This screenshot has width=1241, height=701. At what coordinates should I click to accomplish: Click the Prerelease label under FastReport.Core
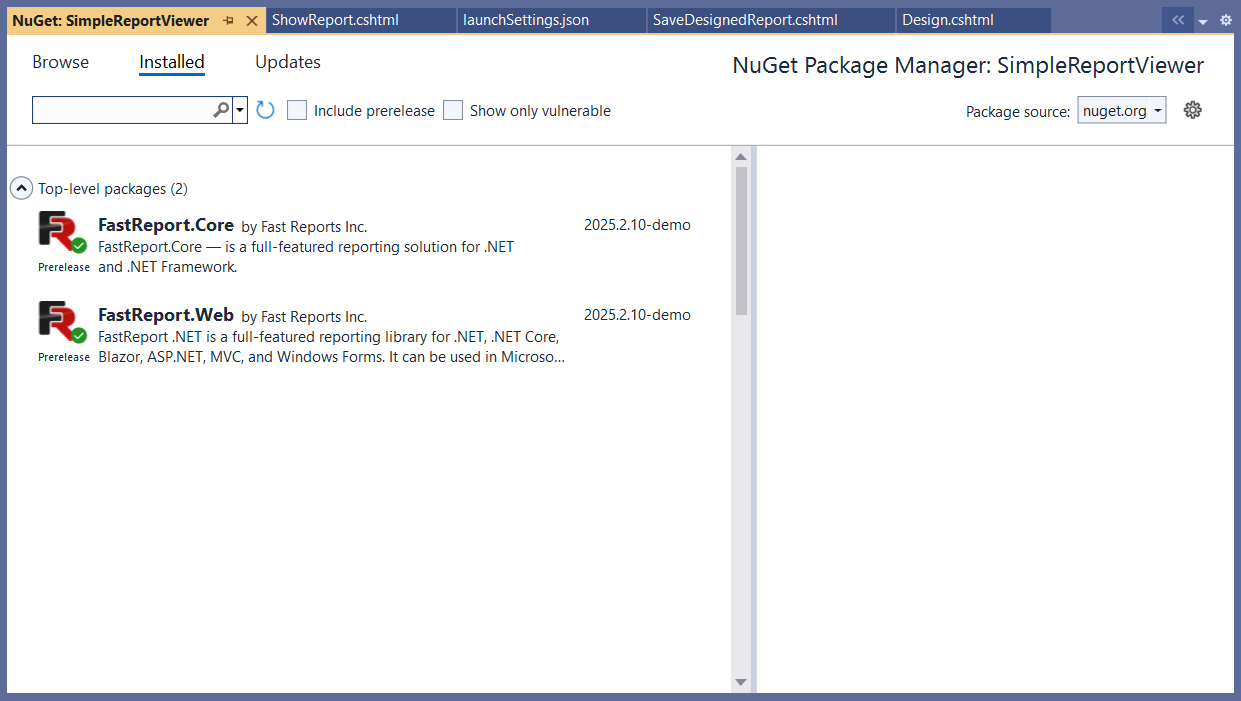click(x=64, y=267)
